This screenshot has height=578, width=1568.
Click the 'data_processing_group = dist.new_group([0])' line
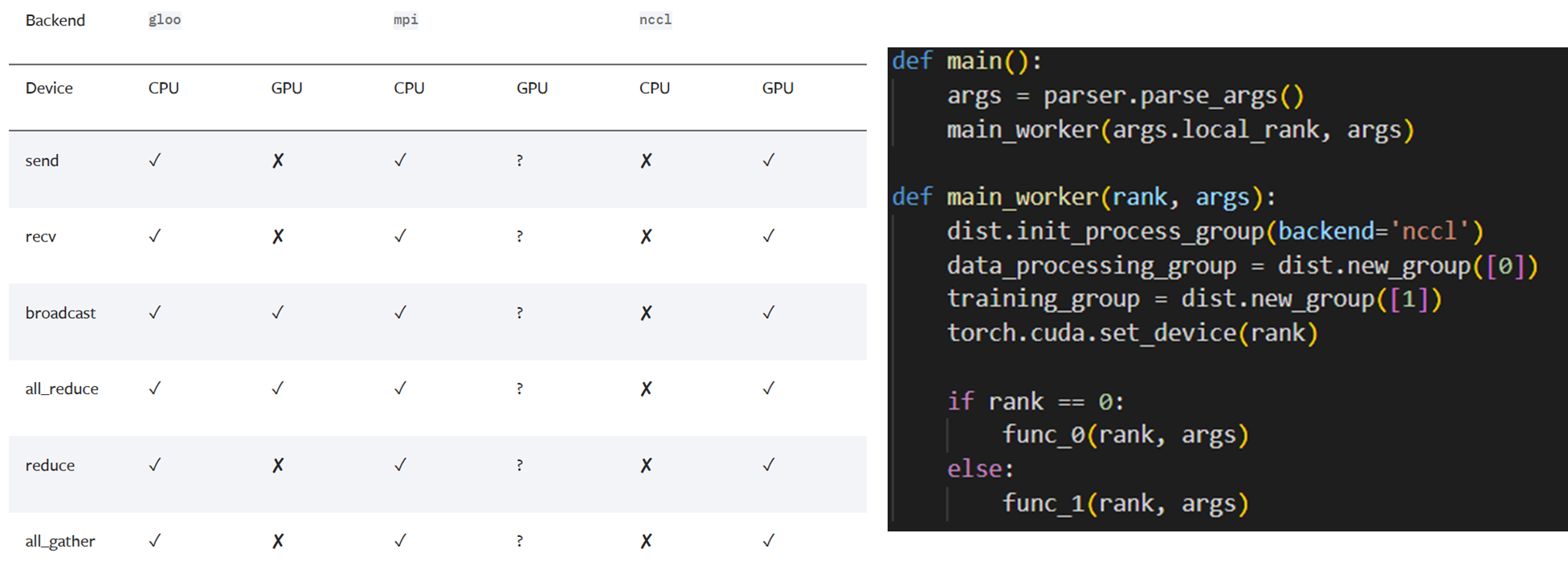click(x=1243, y=266)
